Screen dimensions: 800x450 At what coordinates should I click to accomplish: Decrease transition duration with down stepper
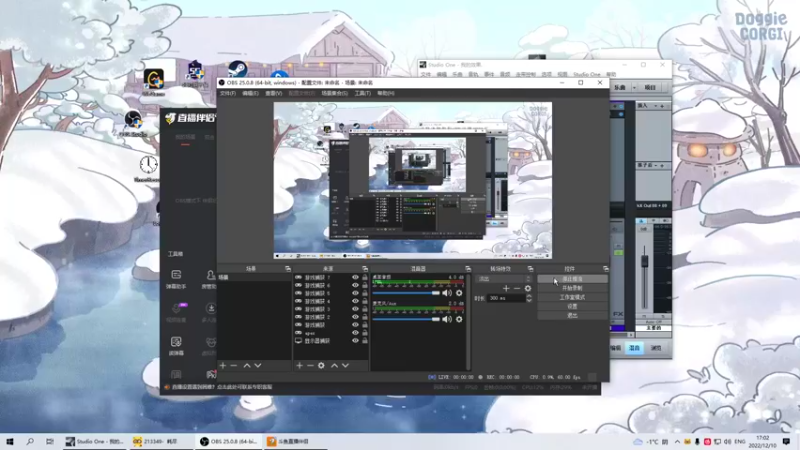tap(529, 301)
